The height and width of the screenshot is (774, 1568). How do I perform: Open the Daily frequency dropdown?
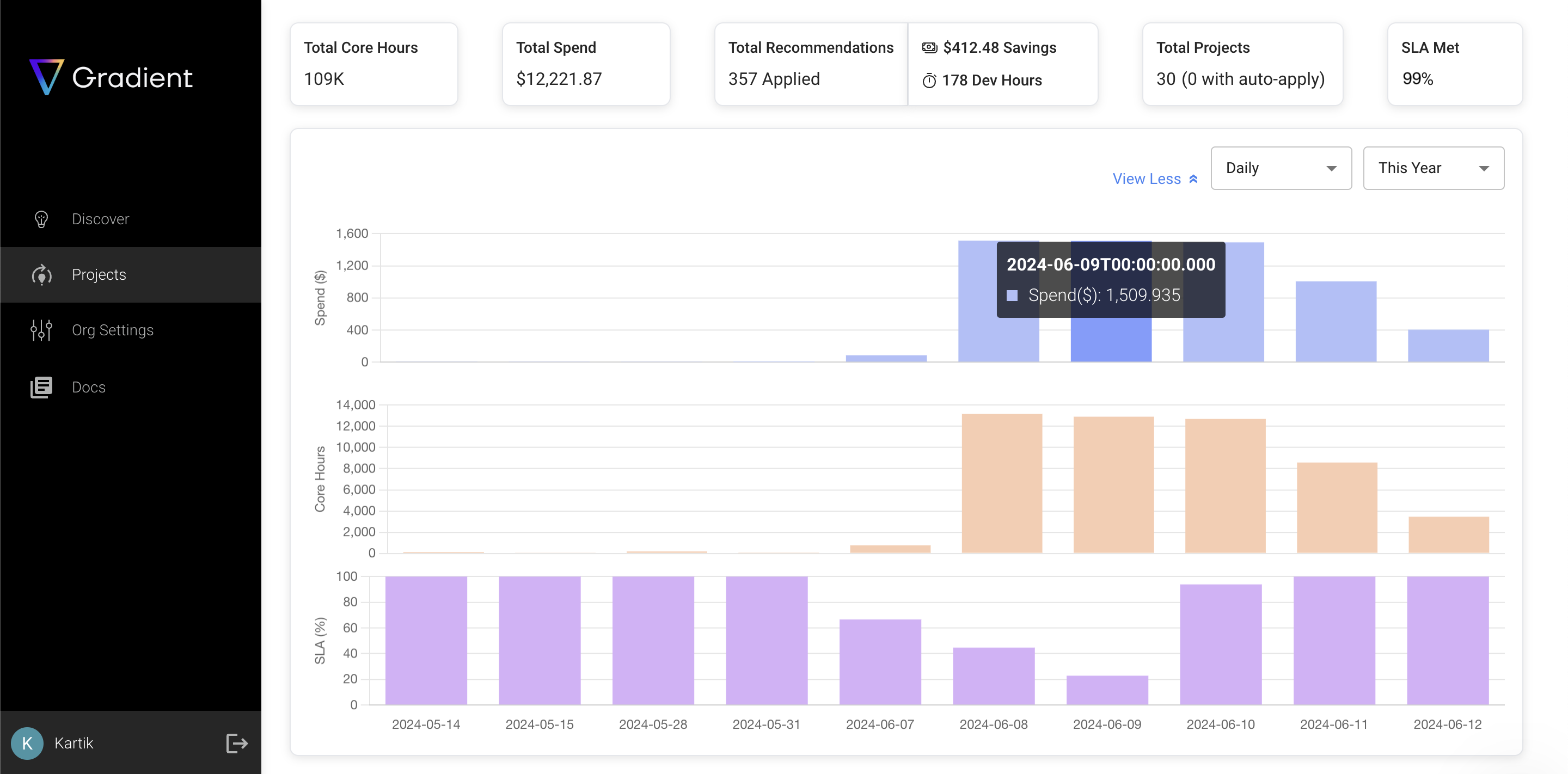click(1281, 168)
